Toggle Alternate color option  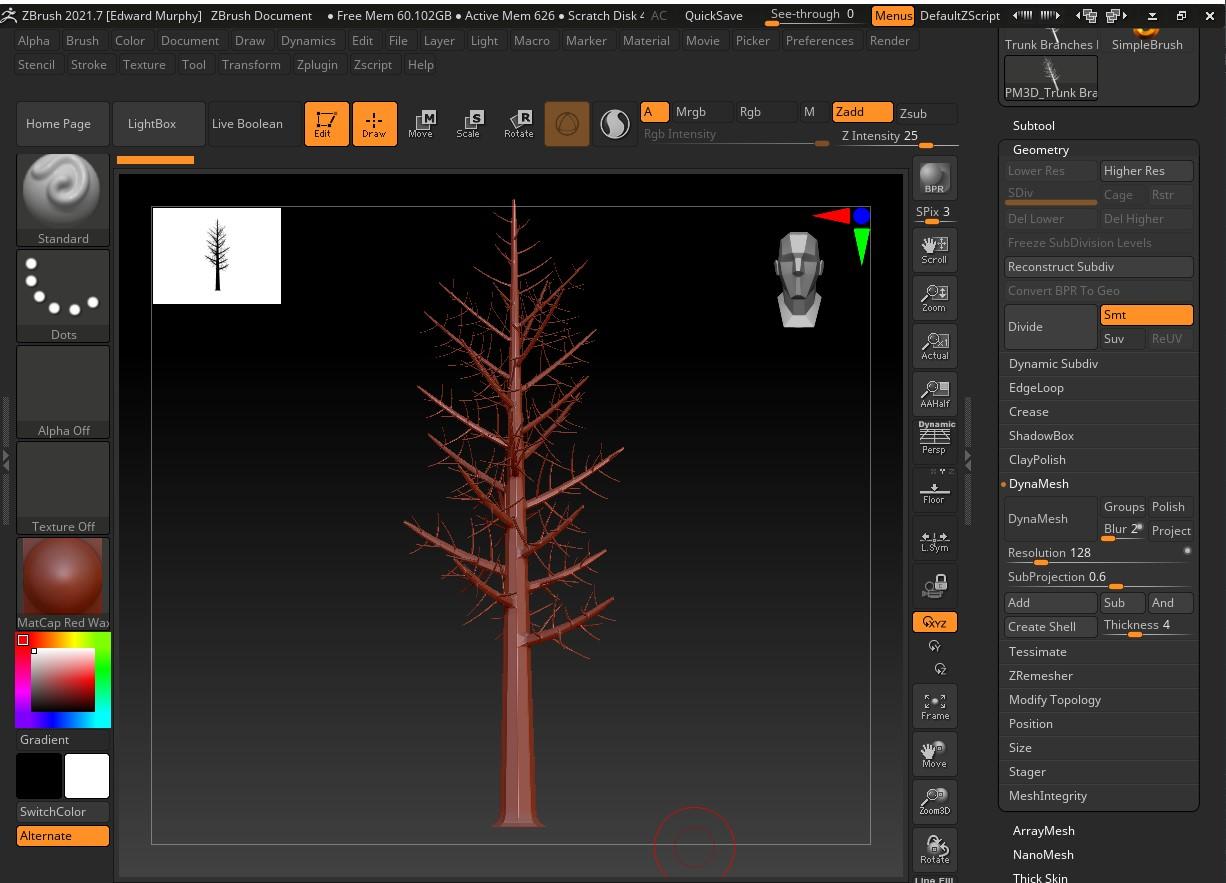(63, 836)
